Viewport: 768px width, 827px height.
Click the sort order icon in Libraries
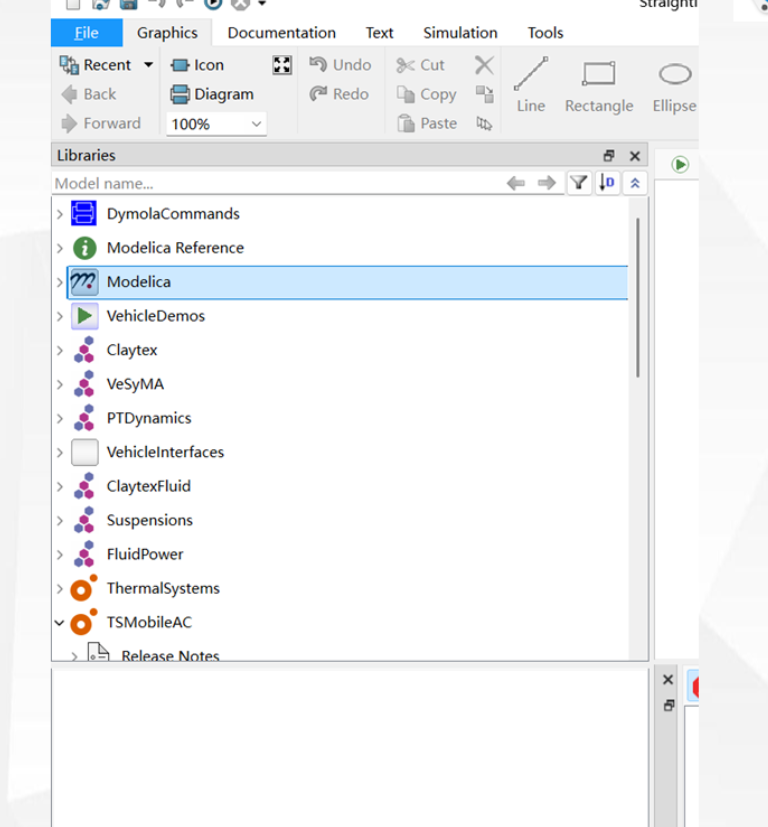(x=608, y=183)
